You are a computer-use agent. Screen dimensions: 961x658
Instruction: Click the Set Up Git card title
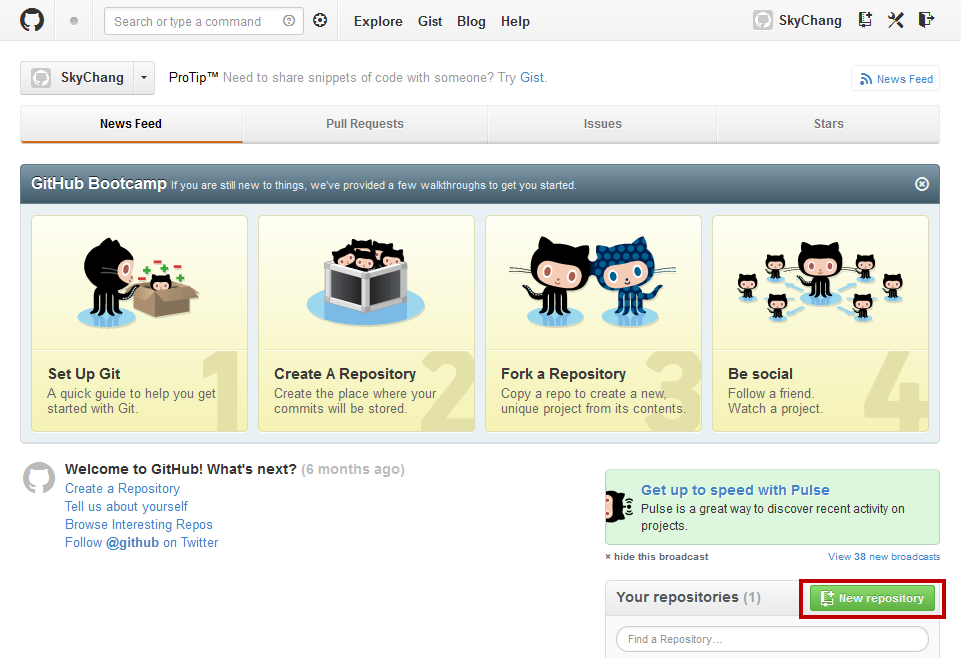coord(84,374)
